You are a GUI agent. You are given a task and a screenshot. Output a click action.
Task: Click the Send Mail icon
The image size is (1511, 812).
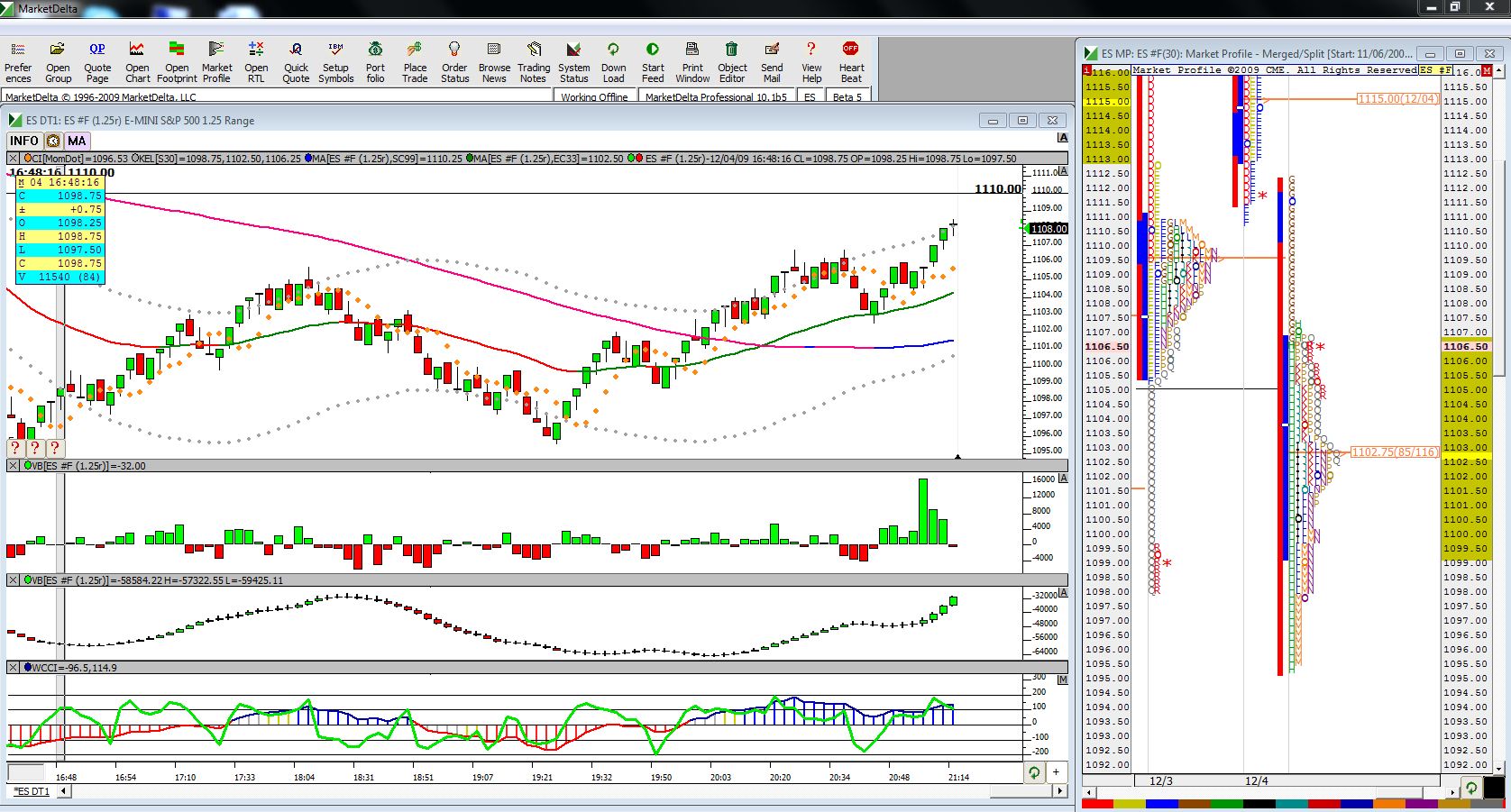pos(772,61)
